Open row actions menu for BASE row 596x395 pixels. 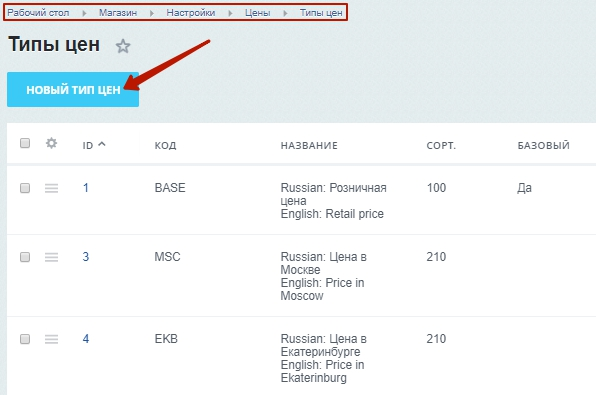click(51, 188)
